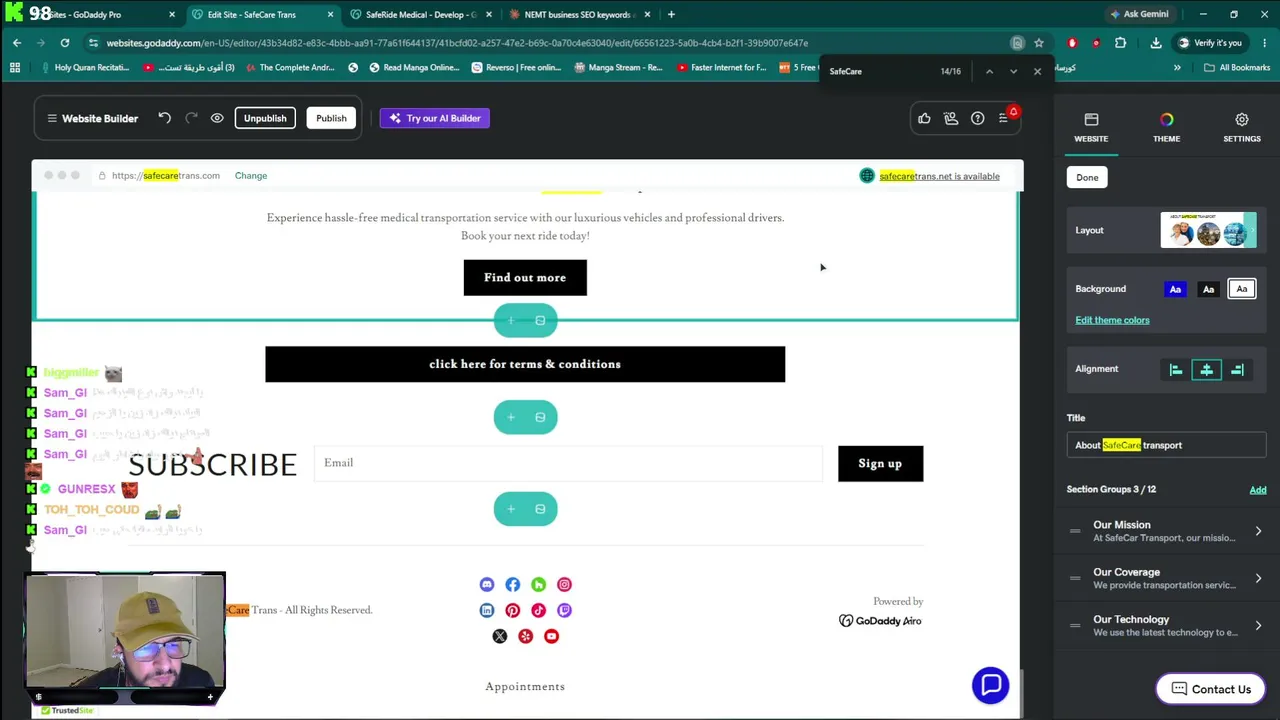This screenshot has width=1280, height=720.
Task: Edit the section Title field
Action: click(x=1166, y=445)
